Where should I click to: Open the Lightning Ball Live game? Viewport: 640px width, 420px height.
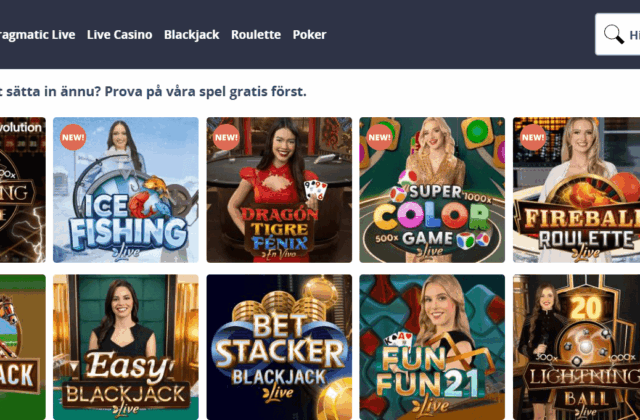point(576,347)
